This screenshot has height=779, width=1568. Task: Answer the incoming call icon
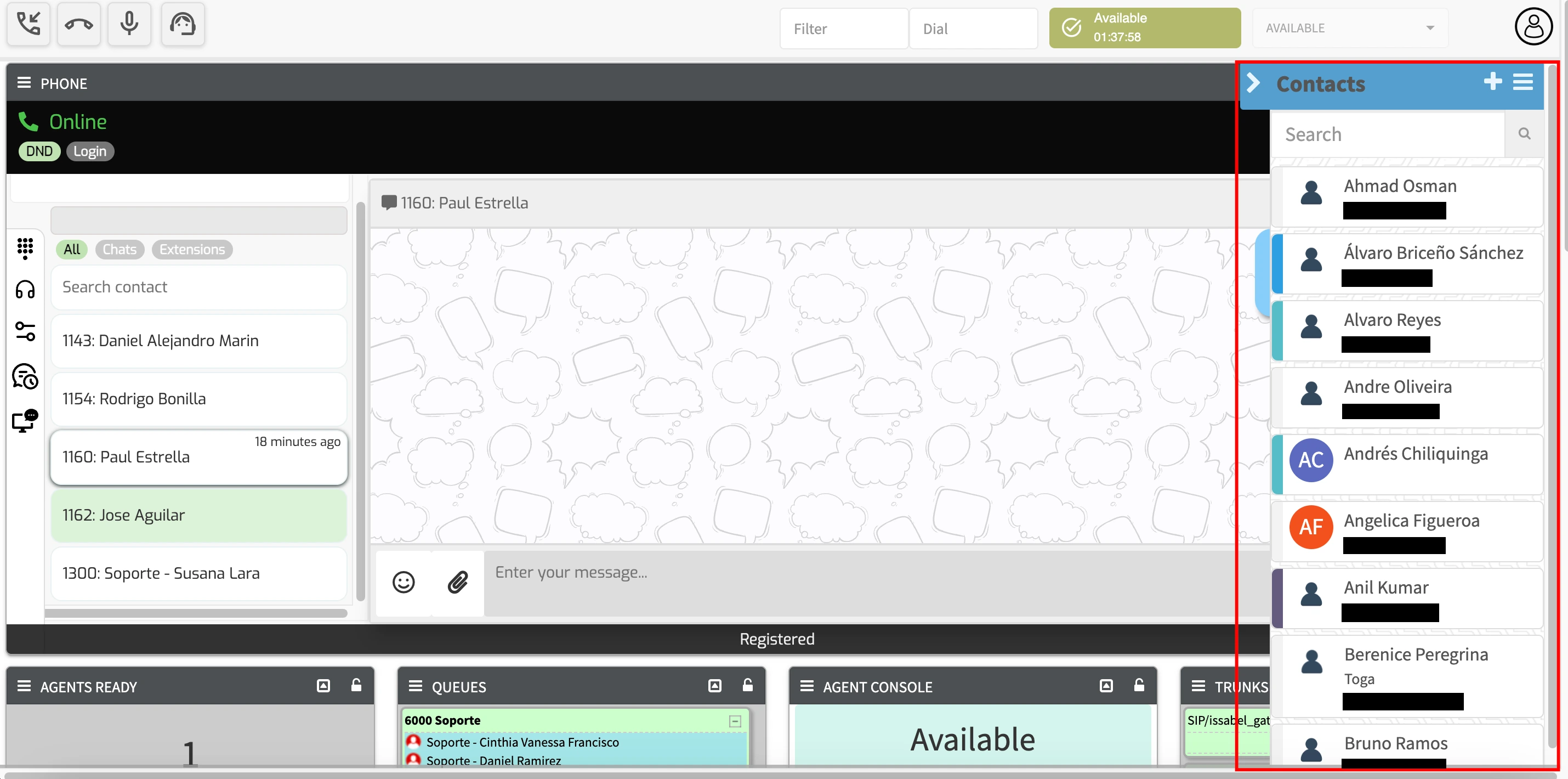[28, 24]
